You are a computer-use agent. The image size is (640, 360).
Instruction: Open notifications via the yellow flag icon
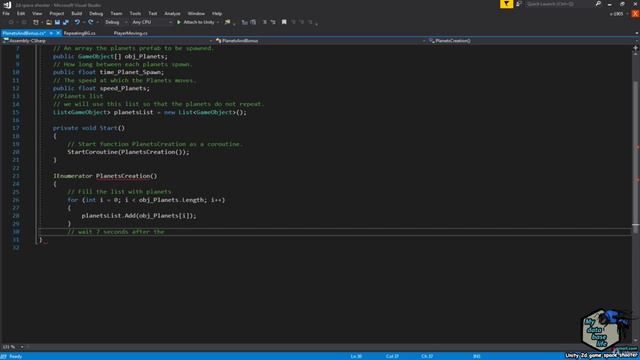pos(507,4)
